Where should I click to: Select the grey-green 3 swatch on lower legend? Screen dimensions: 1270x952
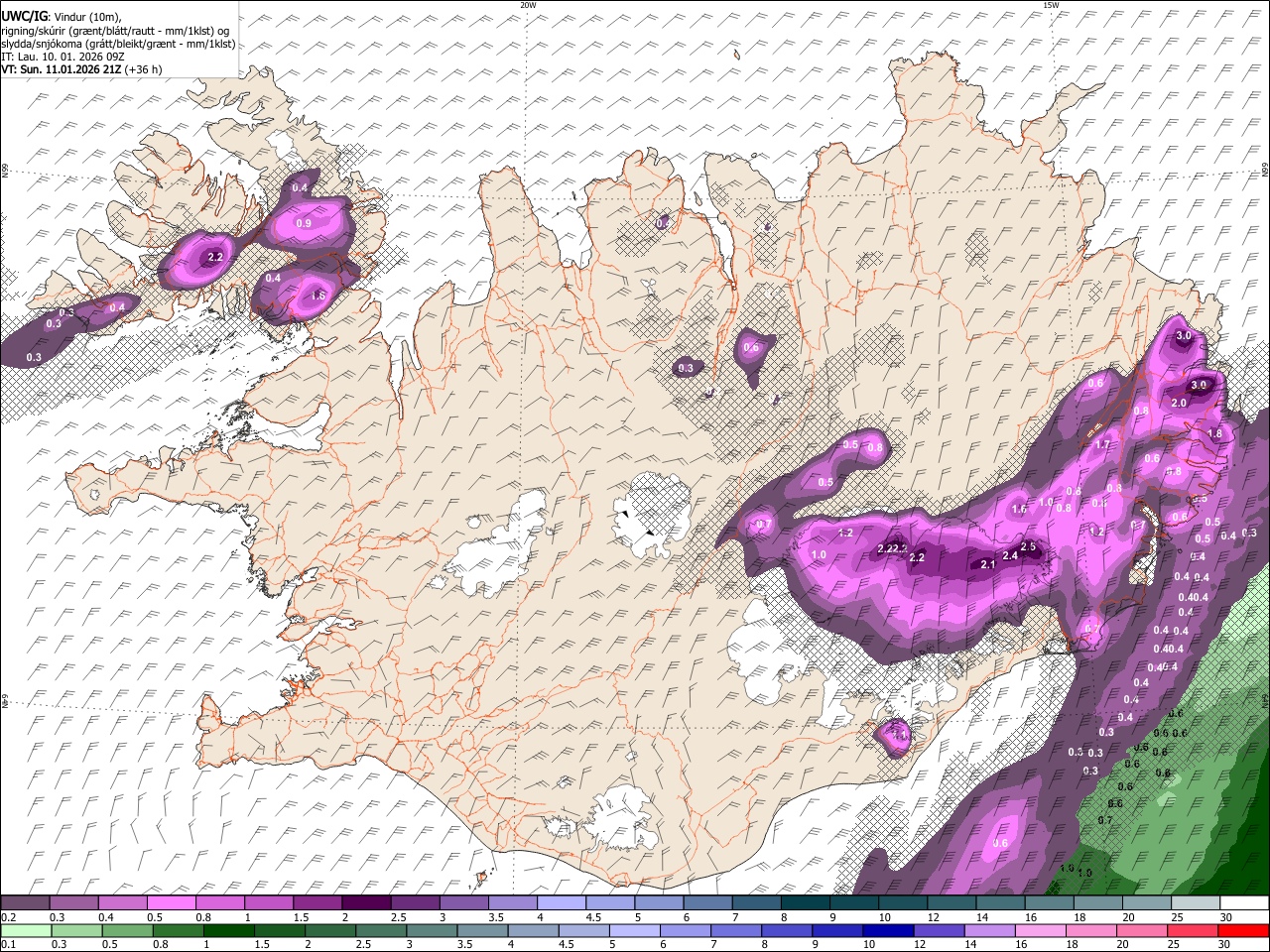click(432, 930)
